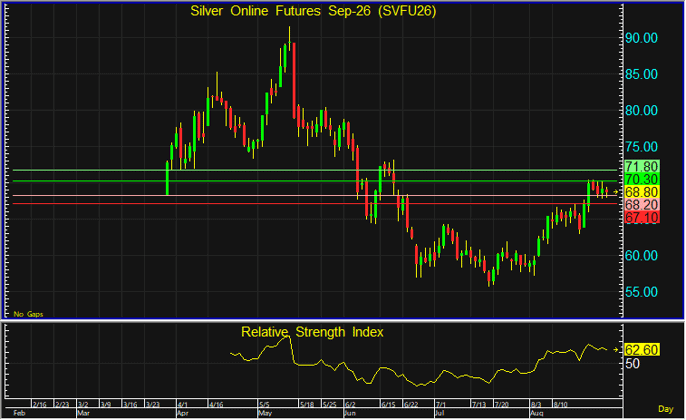The height and width of the screenshot is (420, 686).
Task: Select the 70.30 horizontal green line
Action: (315, 181)
